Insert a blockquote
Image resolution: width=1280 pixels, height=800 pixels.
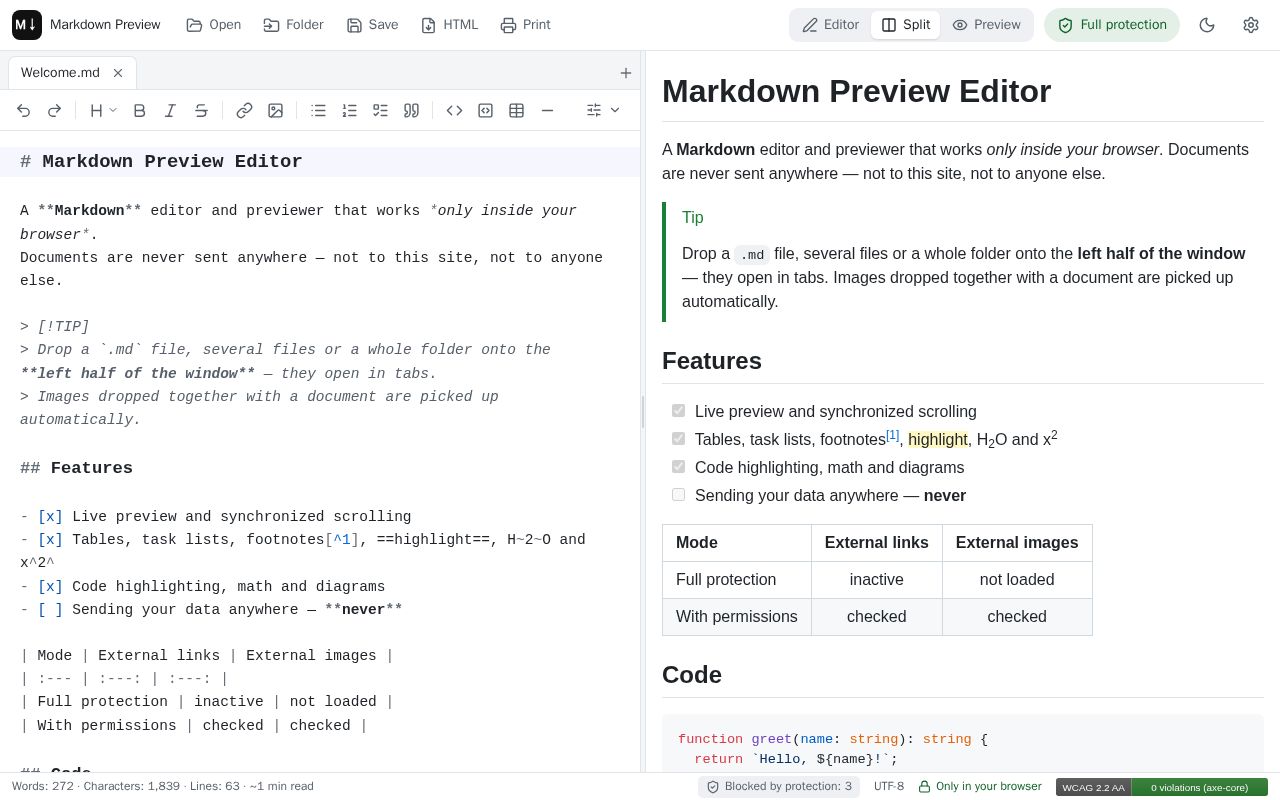[x=411, y=111]
